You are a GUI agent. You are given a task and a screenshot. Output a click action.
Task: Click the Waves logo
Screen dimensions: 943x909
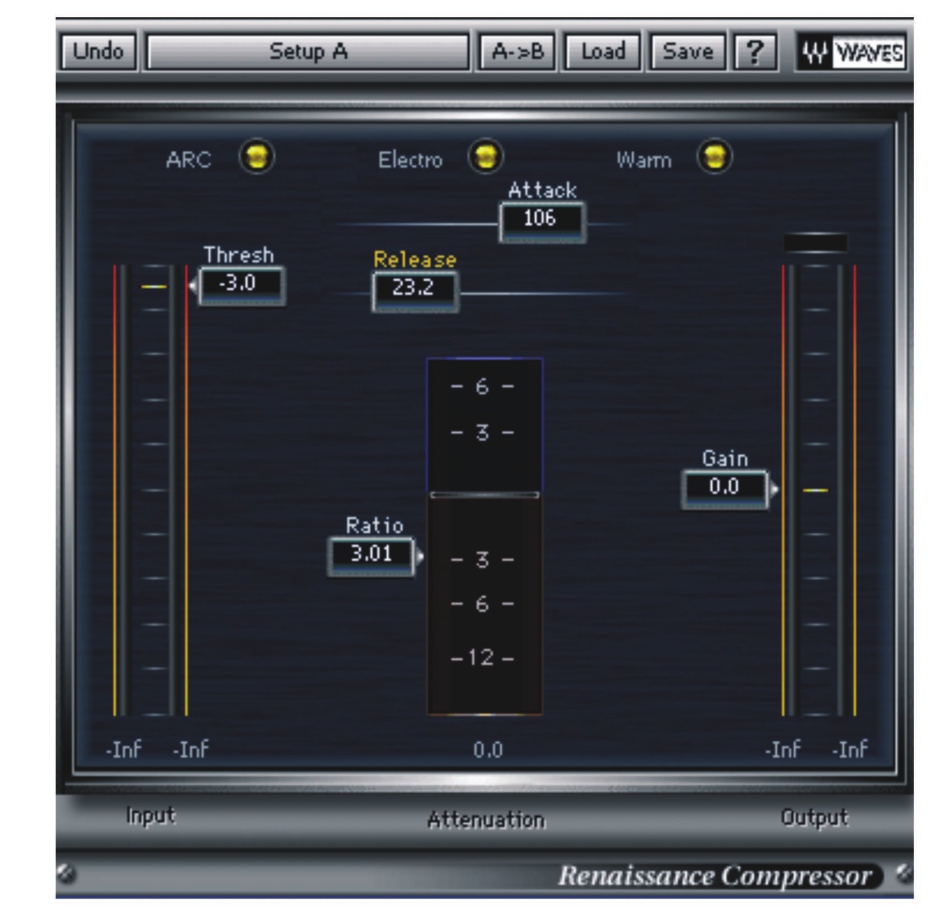[852, 52]
